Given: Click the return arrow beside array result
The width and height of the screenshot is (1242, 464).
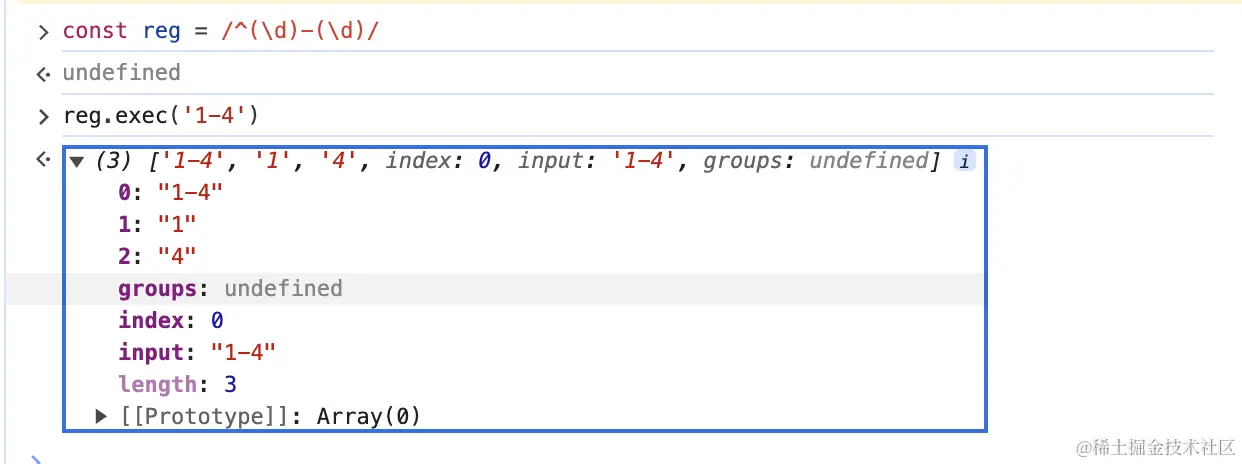Looking at the screenshot, I should [x=42, y=160].
